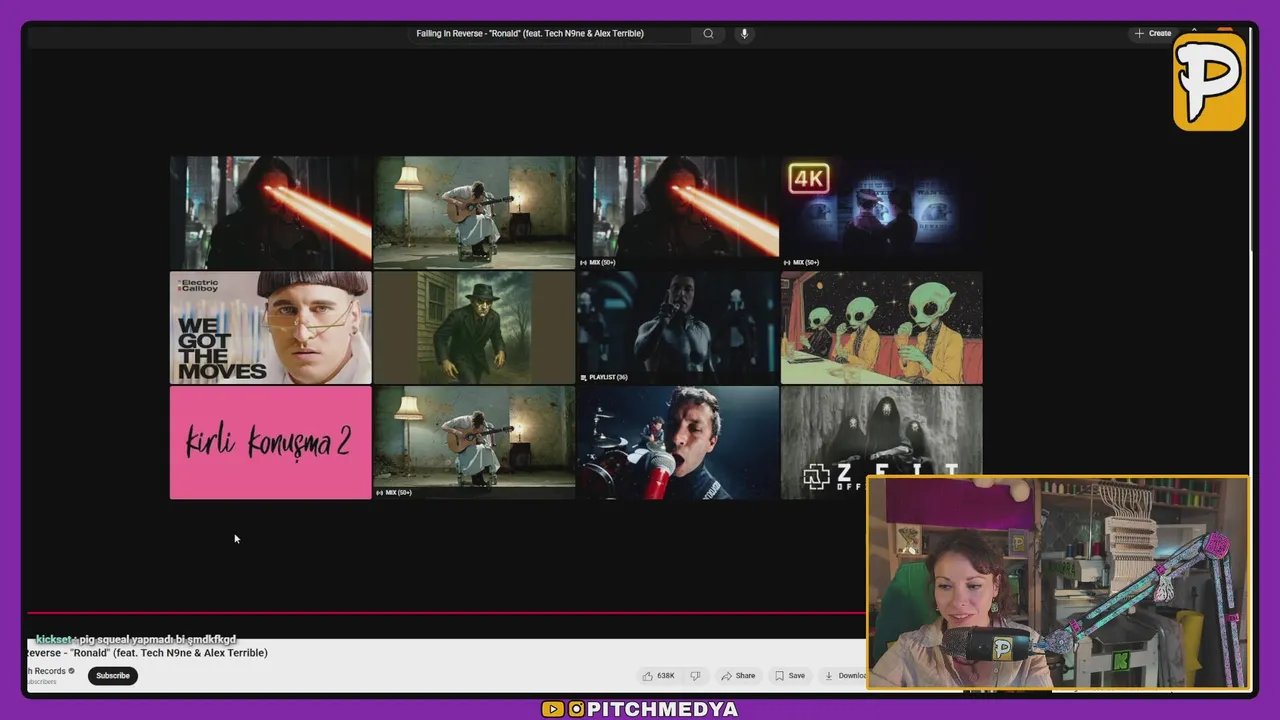Open the PLAYLIST (36) suggestion
This screenshot has width=1280, height=720.
coord(677,328)
